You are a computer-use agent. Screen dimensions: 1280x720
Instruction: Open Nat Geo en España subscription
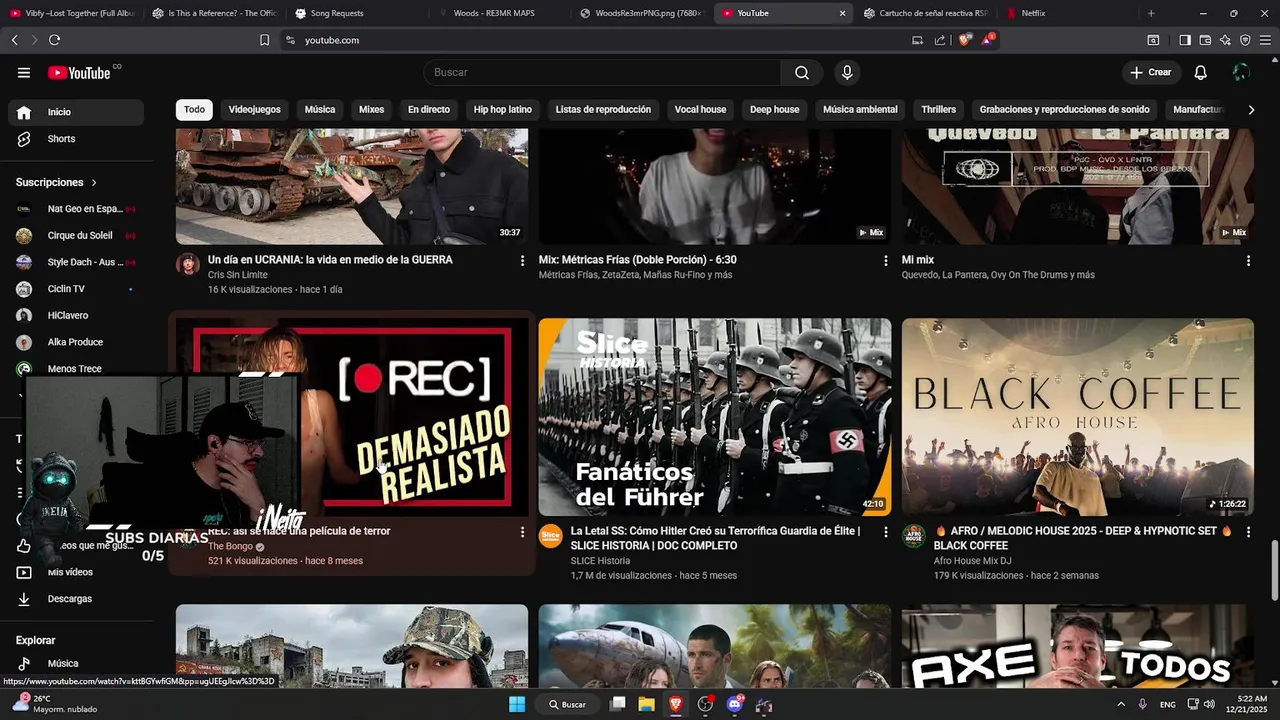coord(76,209)
